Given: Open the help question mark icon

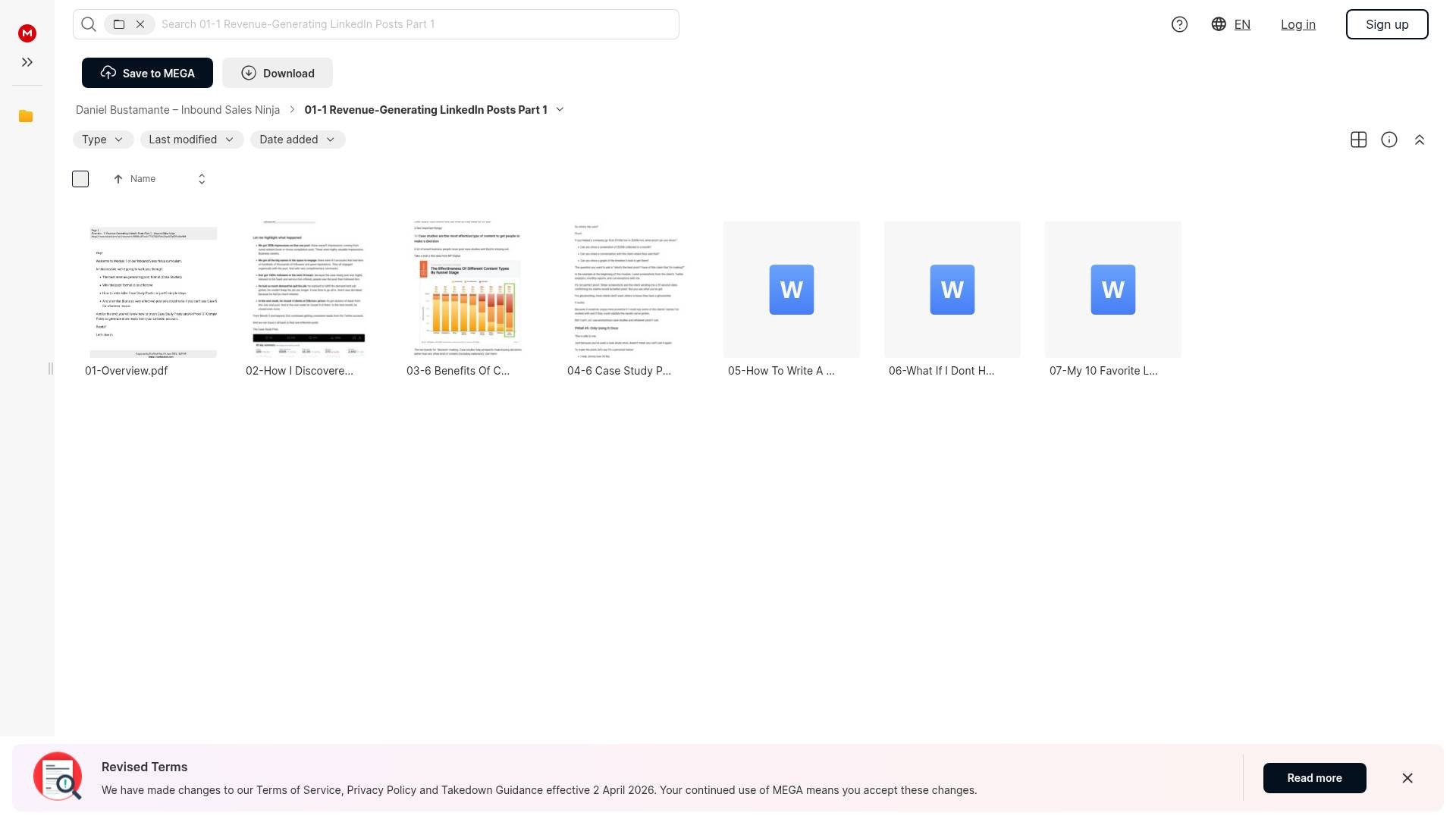Looking at the screenshot, I should (1179, 24).
